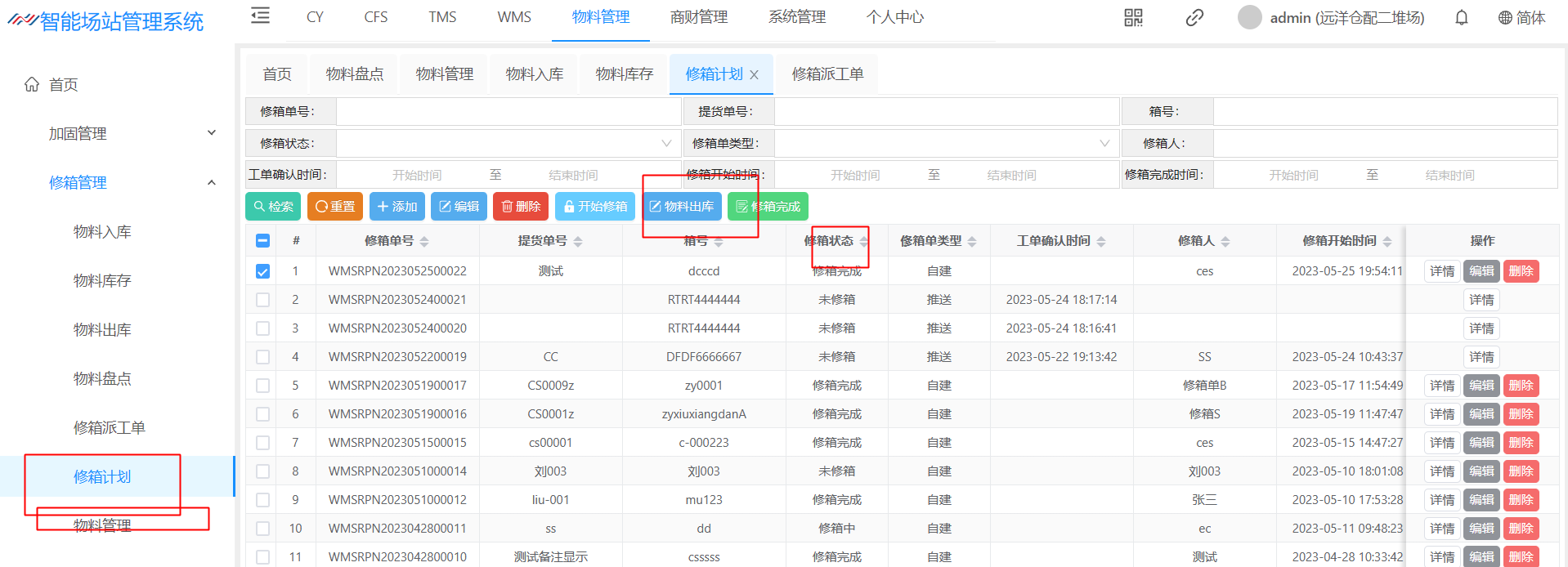Click the 物料出库 button
1568x567 pixels.
[682, 207]
